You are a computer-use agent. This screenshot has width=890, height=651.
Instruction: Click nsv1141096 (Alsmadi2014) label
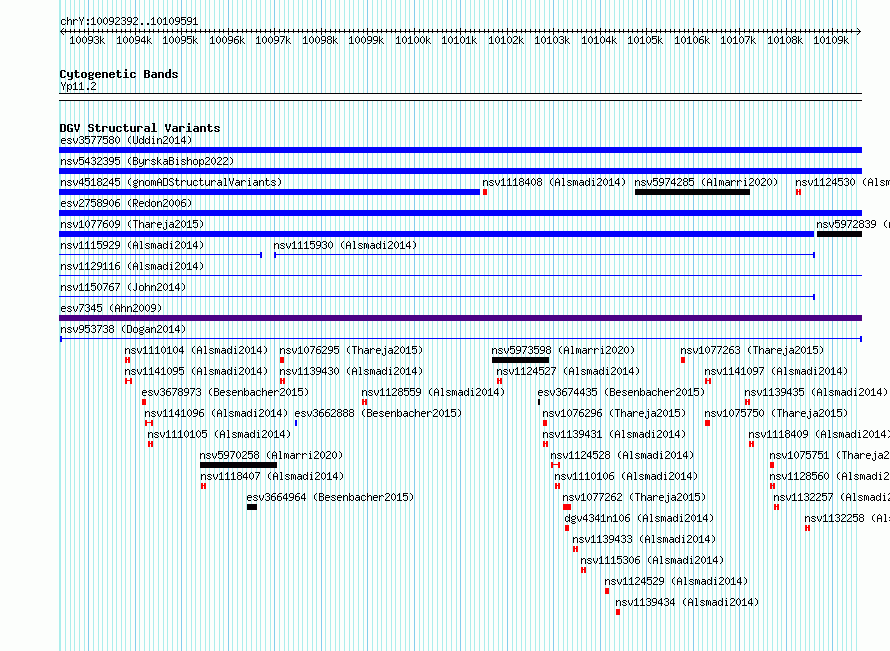(x=216, y=413)
